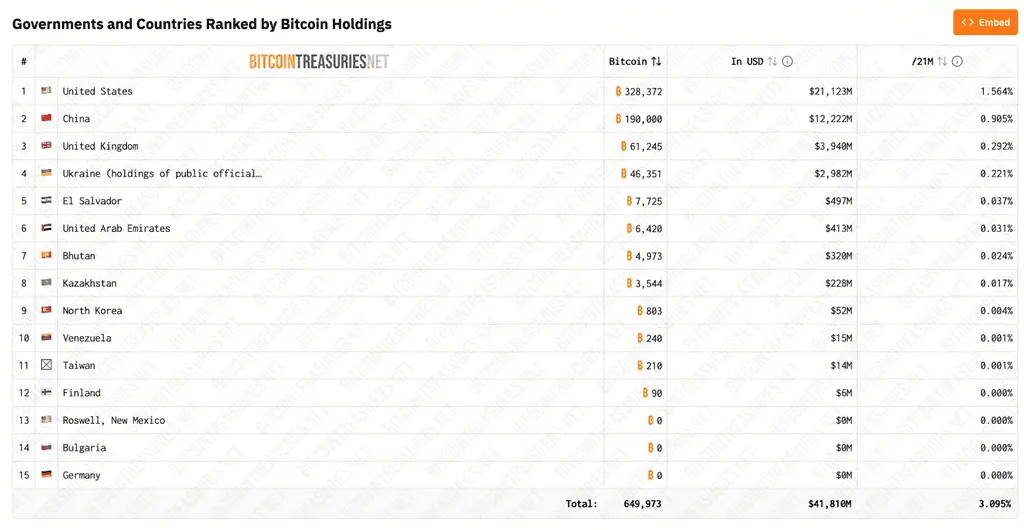Click the Taiwan broken flag placeholder icon
The height and width of the screenshot is (530, 1024).
click(x=46, y=365)
